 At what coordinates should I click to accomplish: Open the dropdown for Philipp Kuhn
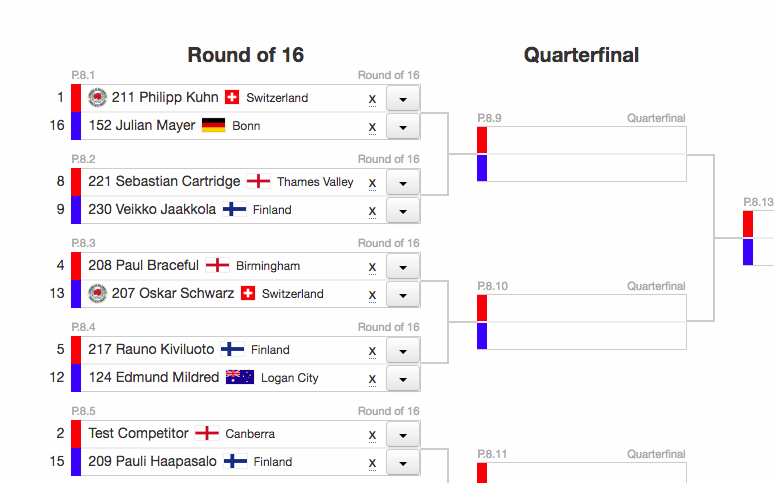click(x=402, y=99)
